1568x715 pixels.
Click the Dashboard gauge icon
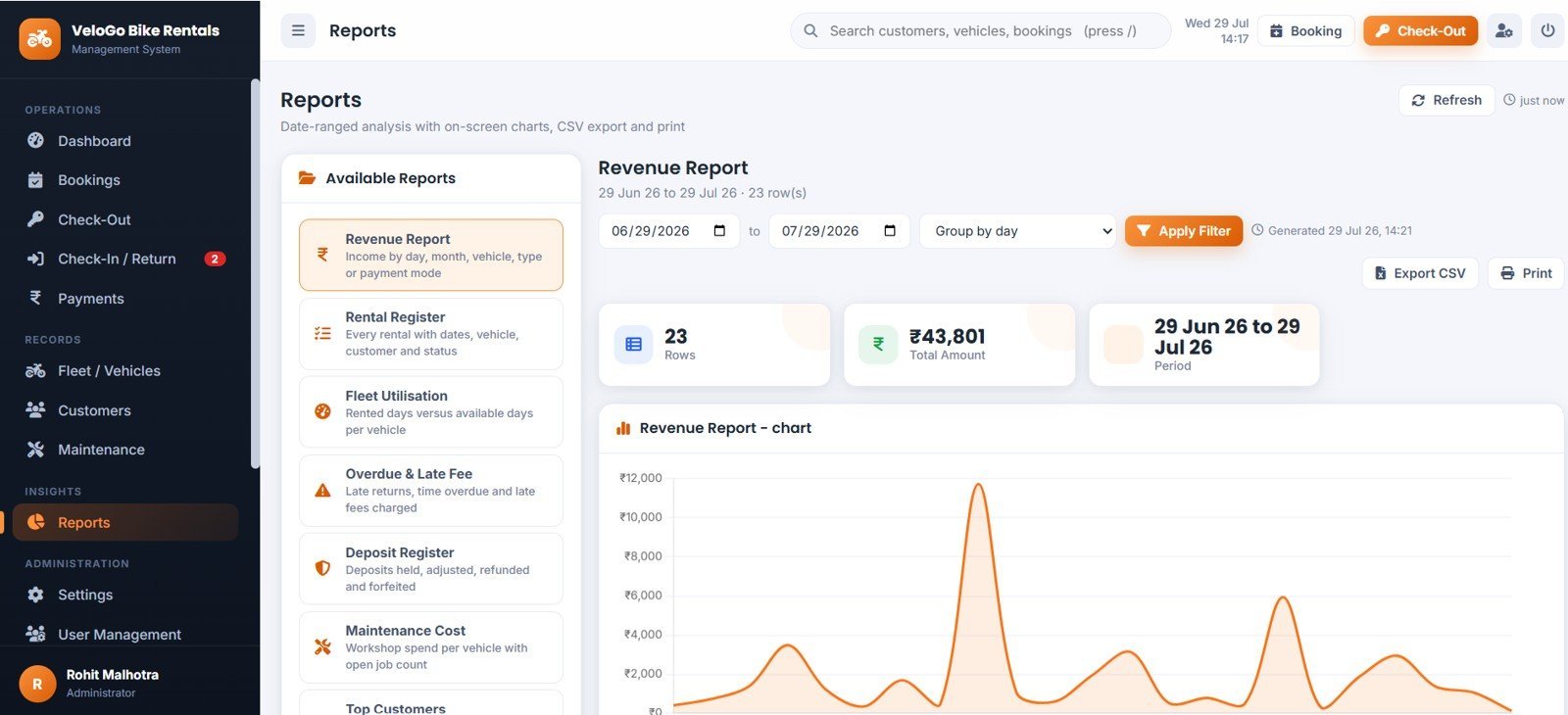35,140
